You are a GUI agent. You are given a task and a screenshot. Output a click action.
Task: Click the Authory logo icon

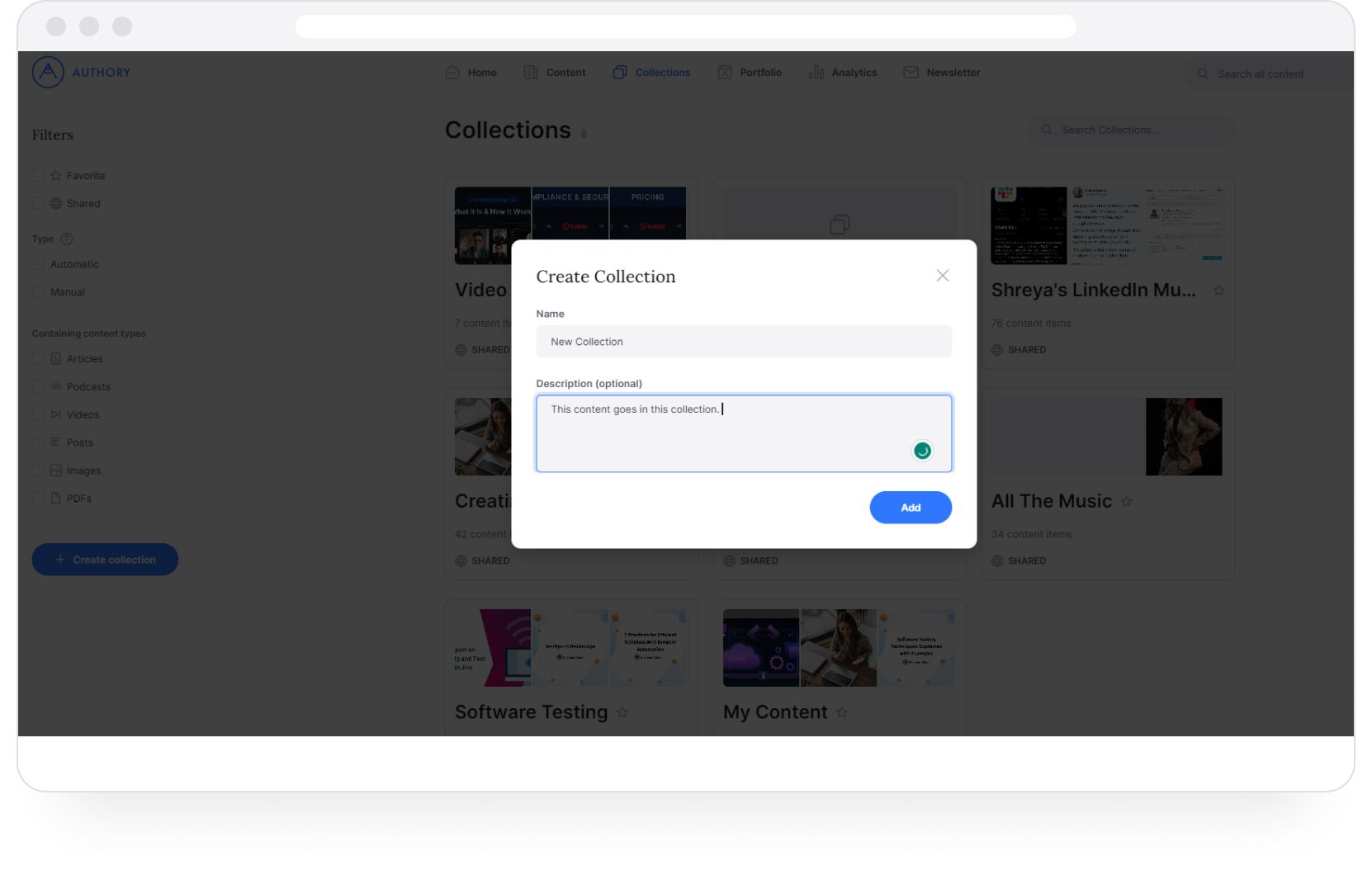pyautogui.click(x=48, y=73)
